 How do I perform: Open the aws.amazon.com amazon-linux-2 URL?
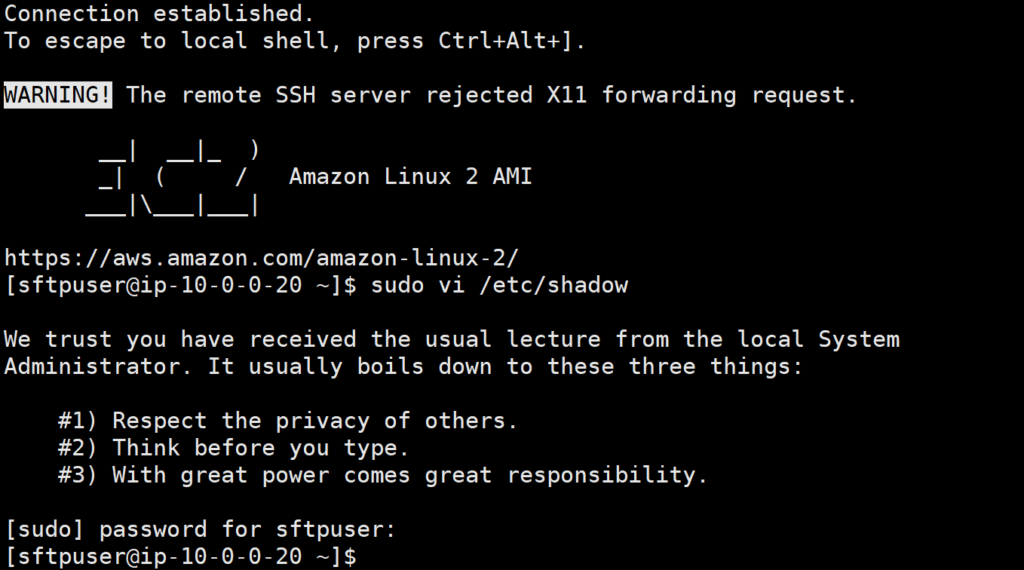(262, 258)
